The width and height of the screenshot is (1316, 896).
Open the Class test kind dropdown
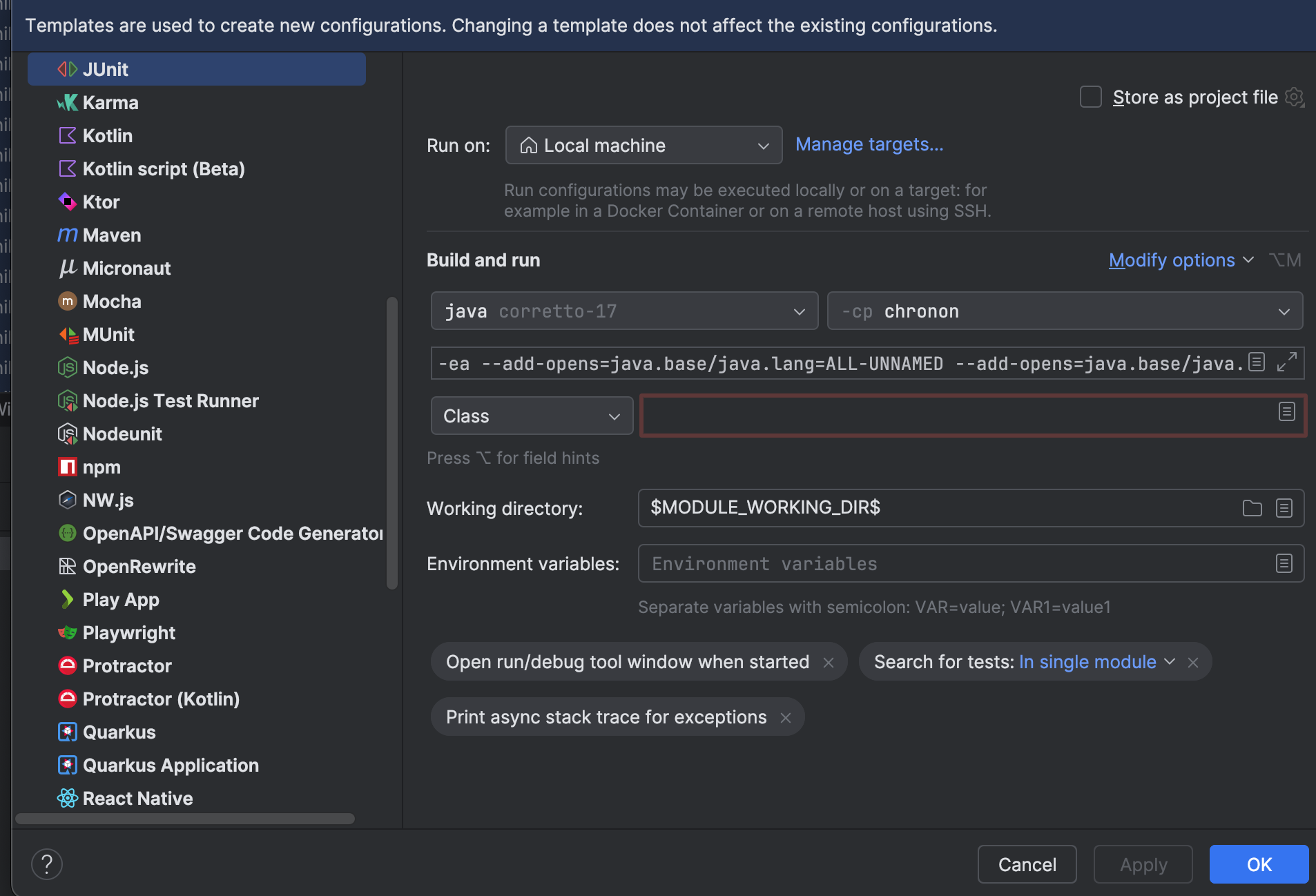(532, 416)
